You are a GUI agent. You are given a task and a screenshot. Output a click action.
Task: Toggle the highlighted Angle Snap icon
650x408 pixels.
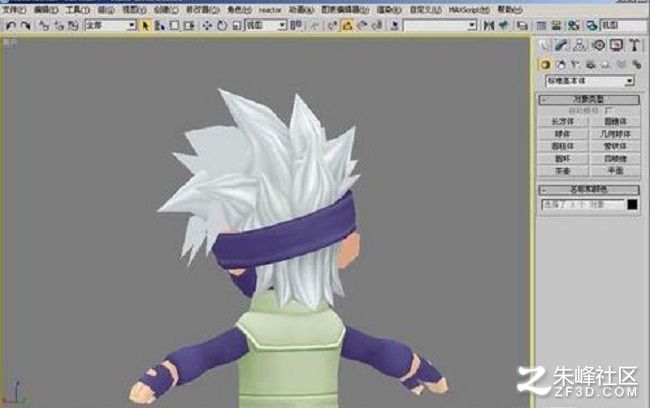pos(347,26)
